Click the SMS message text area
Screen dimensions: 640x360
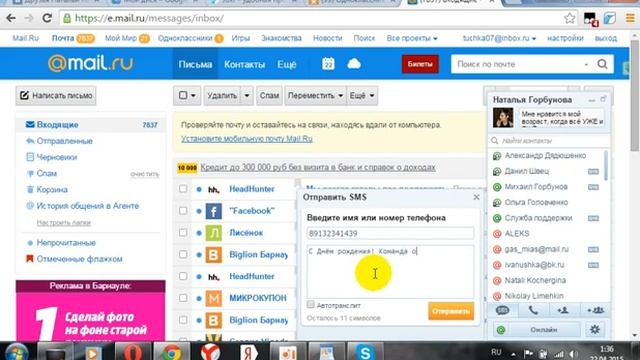tap(390, 271)
